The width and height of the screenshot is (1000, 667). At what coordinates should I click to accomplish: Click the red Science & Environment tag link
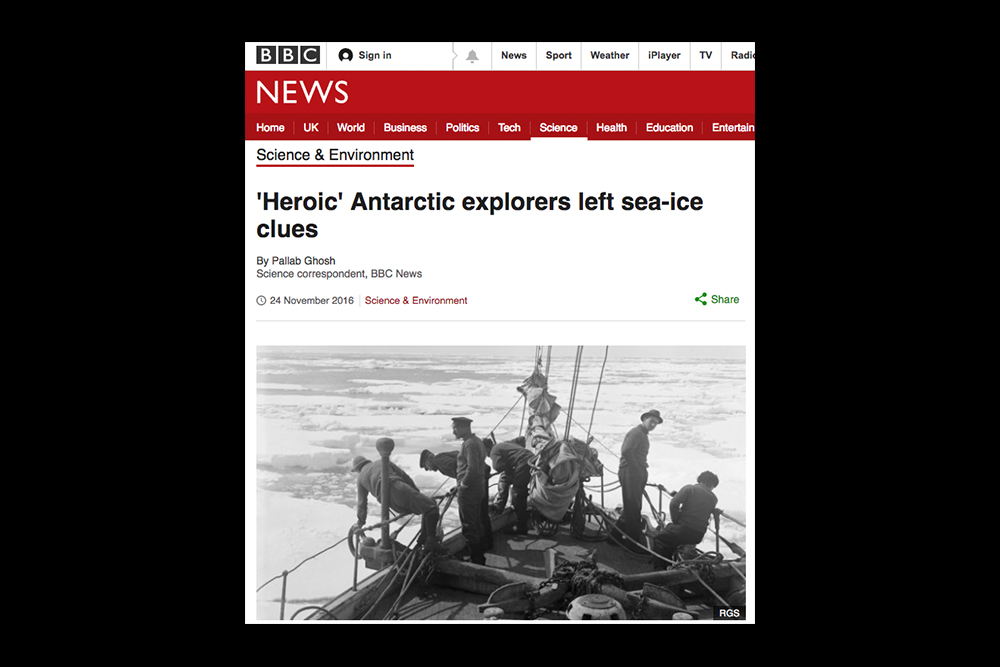tap(416, 300)
